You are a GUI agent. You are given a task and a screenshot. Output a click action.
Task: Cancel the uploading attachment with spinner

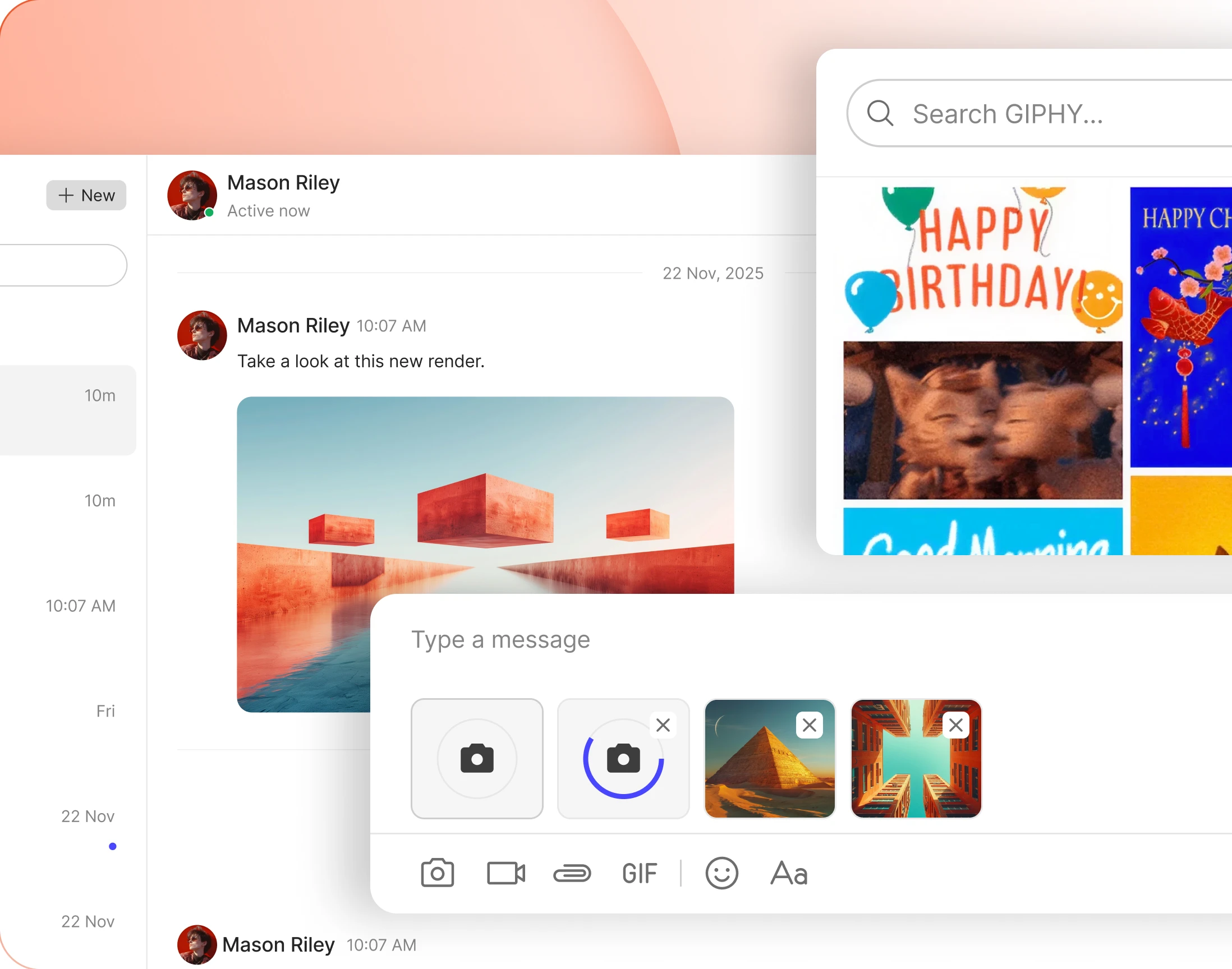click(x=663, y=725)
